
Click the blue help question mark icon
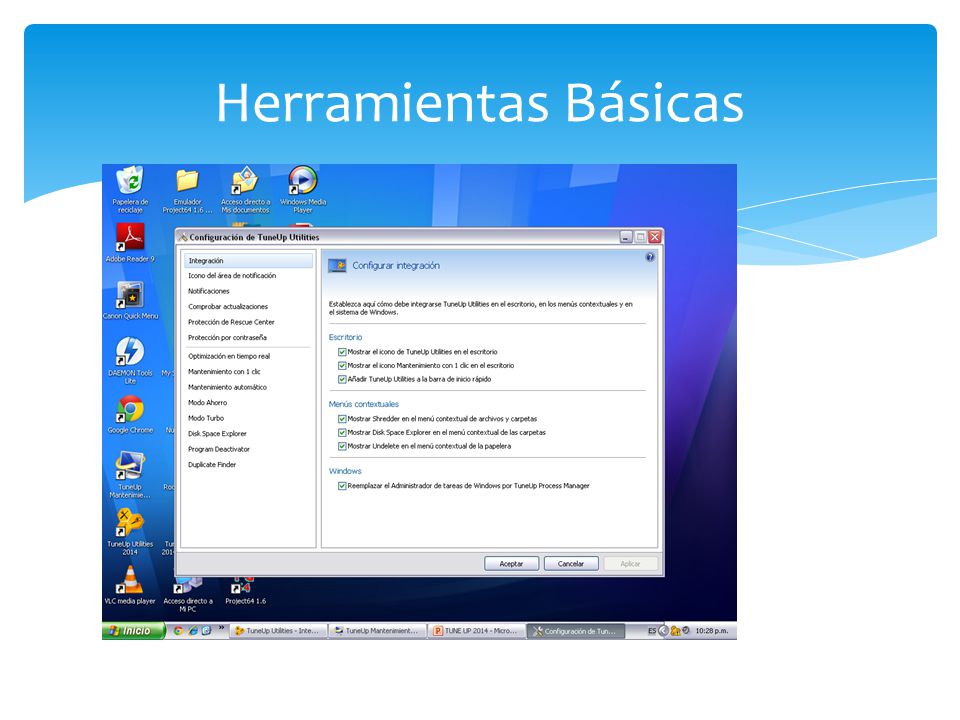[x=650, y=257]
